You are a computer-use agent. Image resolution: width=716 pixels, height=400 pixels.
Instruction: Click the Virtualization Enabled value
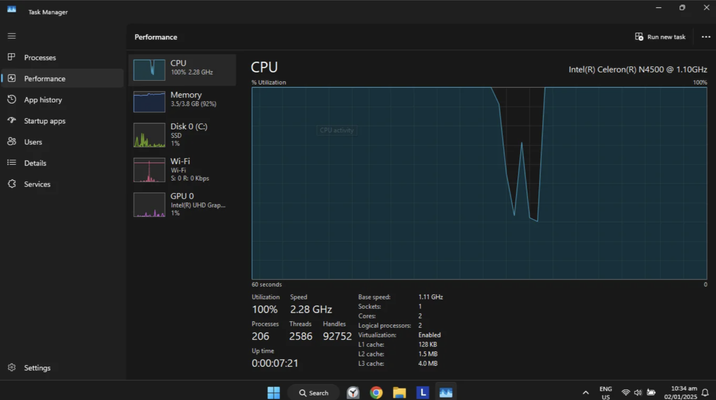(x=429, y=335)
